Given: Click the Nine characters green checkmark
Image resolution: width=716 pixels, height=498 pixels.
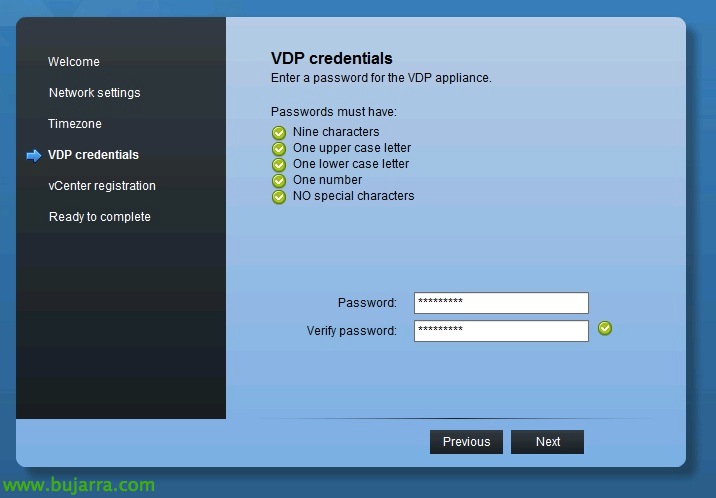Looking at the screenshot, I should click(279, 133).
